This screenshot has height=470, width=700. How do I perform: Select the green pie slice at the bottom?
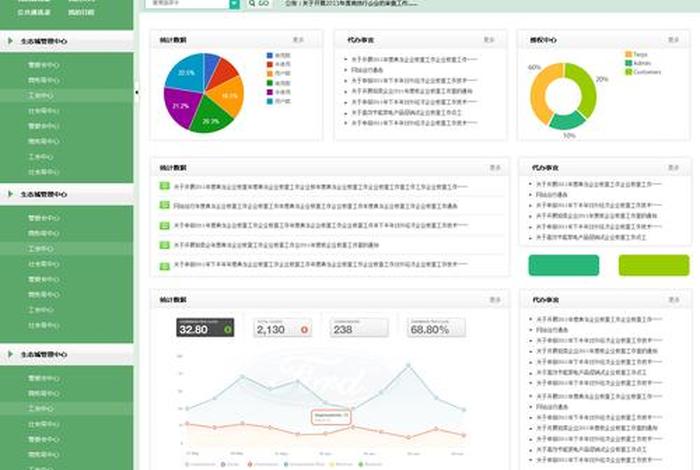pos(211,117)
